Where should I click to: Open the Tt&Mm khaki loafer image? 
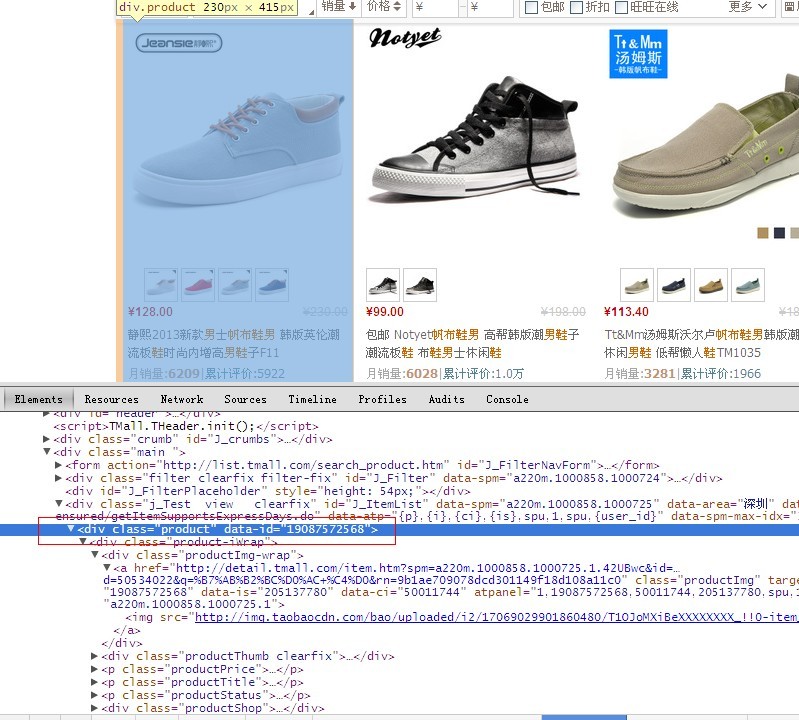click(x=706, y=148)
